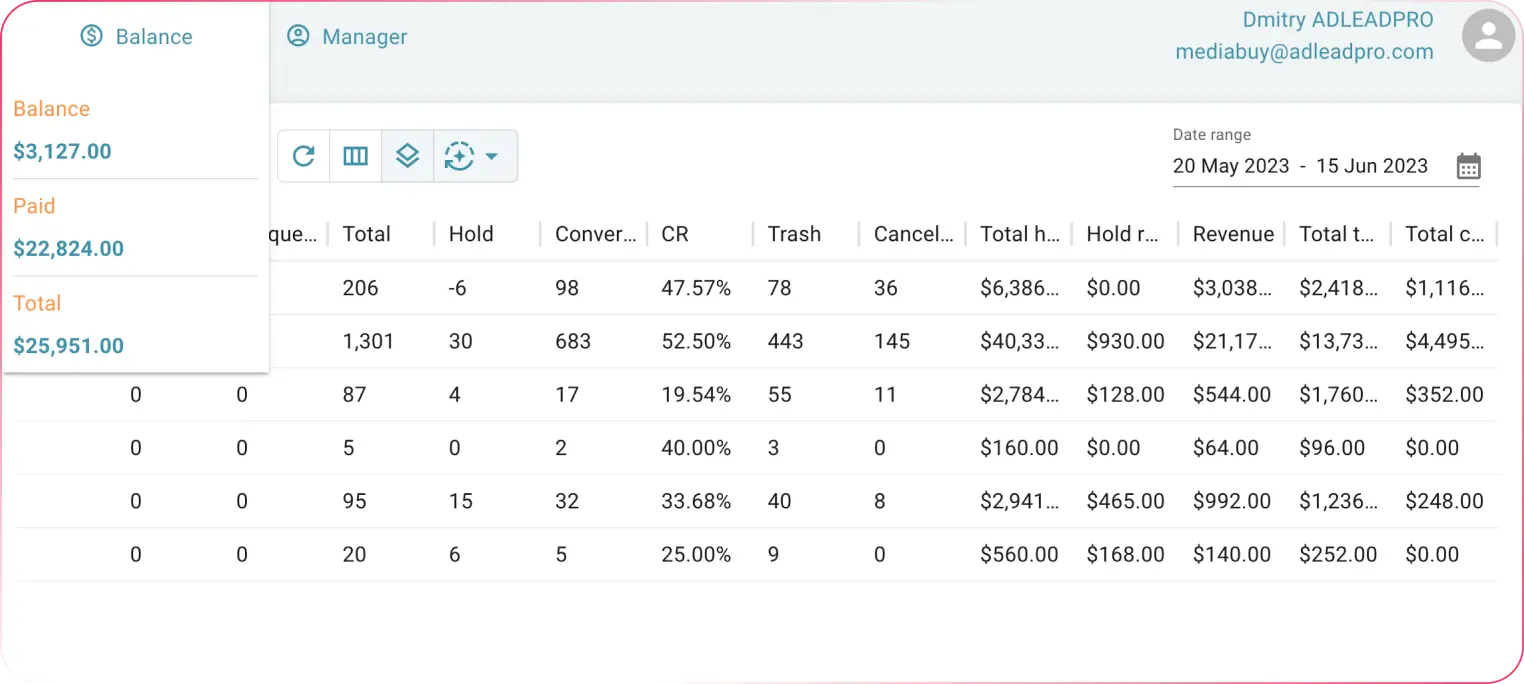
Task: Click the Hold column header
Action: (471, 234)
